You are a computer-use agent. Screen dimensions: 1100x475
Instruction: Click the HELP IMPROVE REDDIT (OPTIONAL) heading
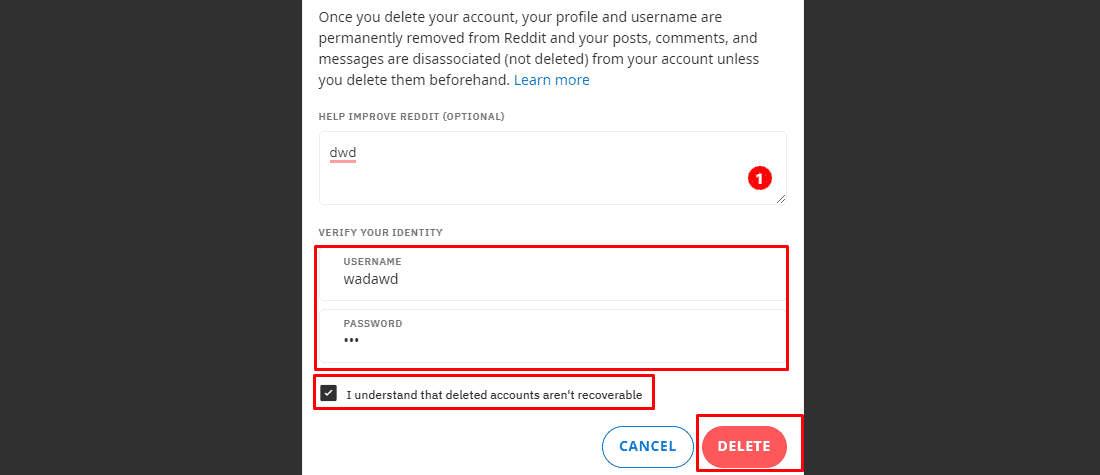[411, 116]
